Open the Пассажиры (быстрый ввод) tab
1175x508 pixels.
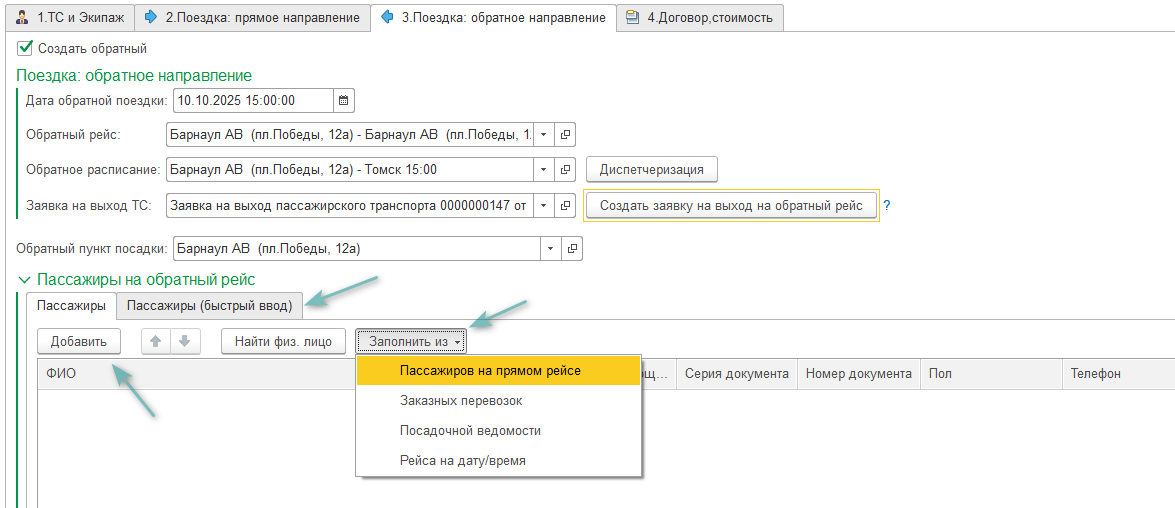pos(209,305)
